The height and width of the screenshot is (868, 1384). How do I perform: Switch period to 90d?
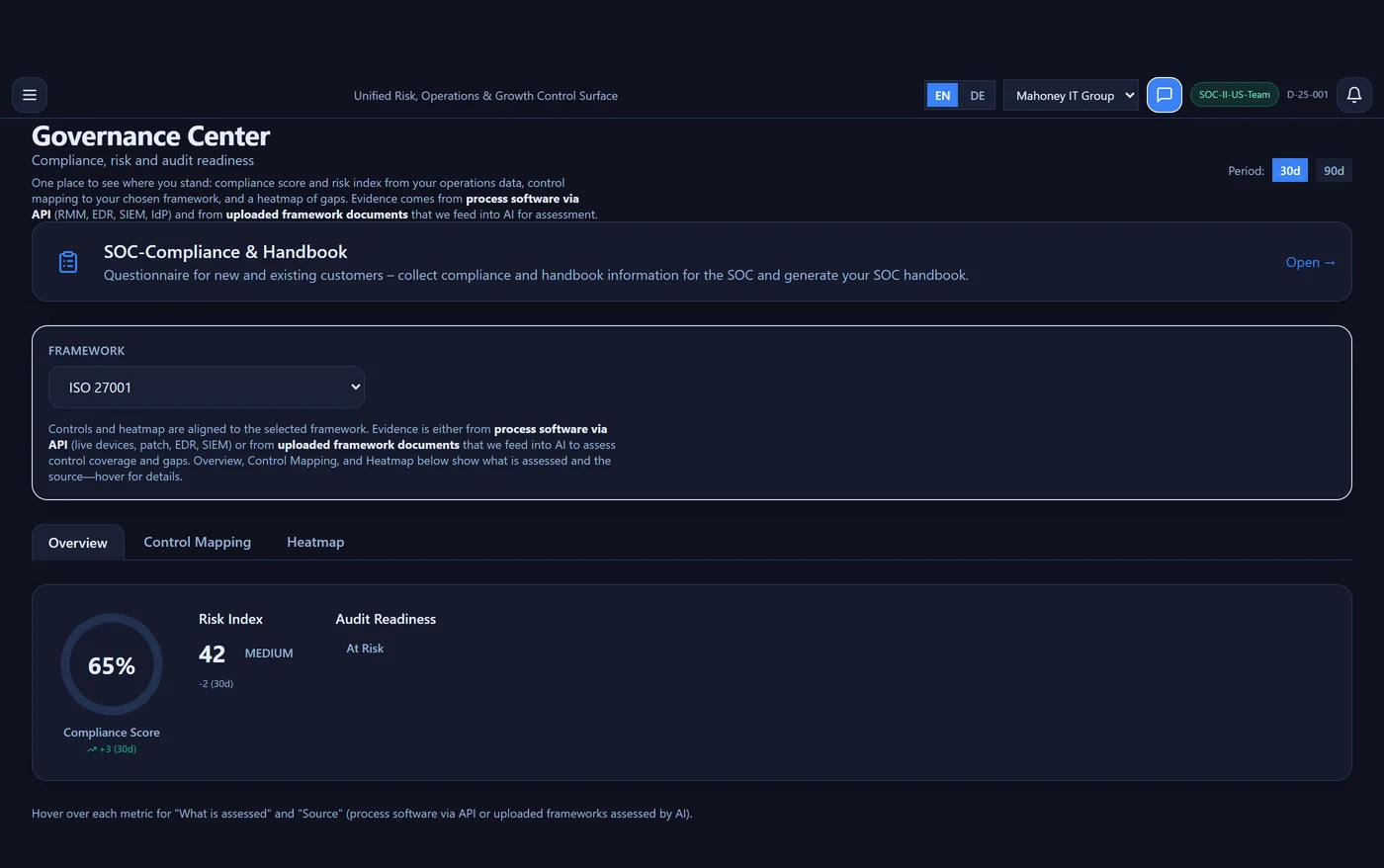1333,170
